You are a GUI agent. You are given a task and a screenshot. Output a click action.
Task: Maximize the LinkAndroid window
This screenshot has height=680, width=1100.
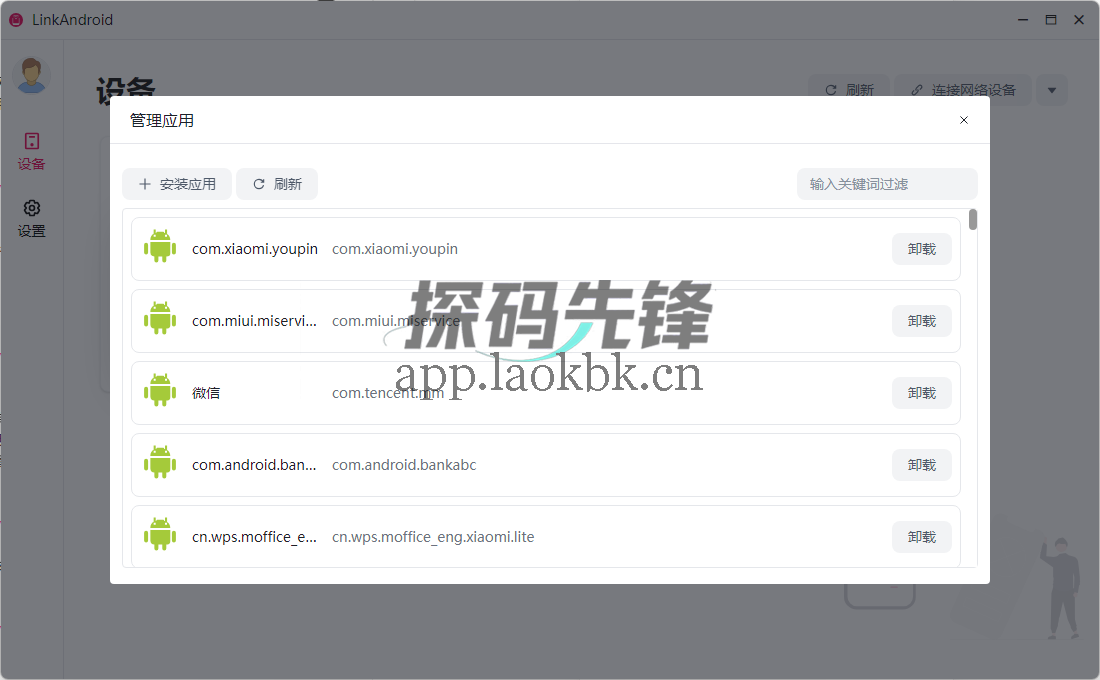pos(1051,20)
